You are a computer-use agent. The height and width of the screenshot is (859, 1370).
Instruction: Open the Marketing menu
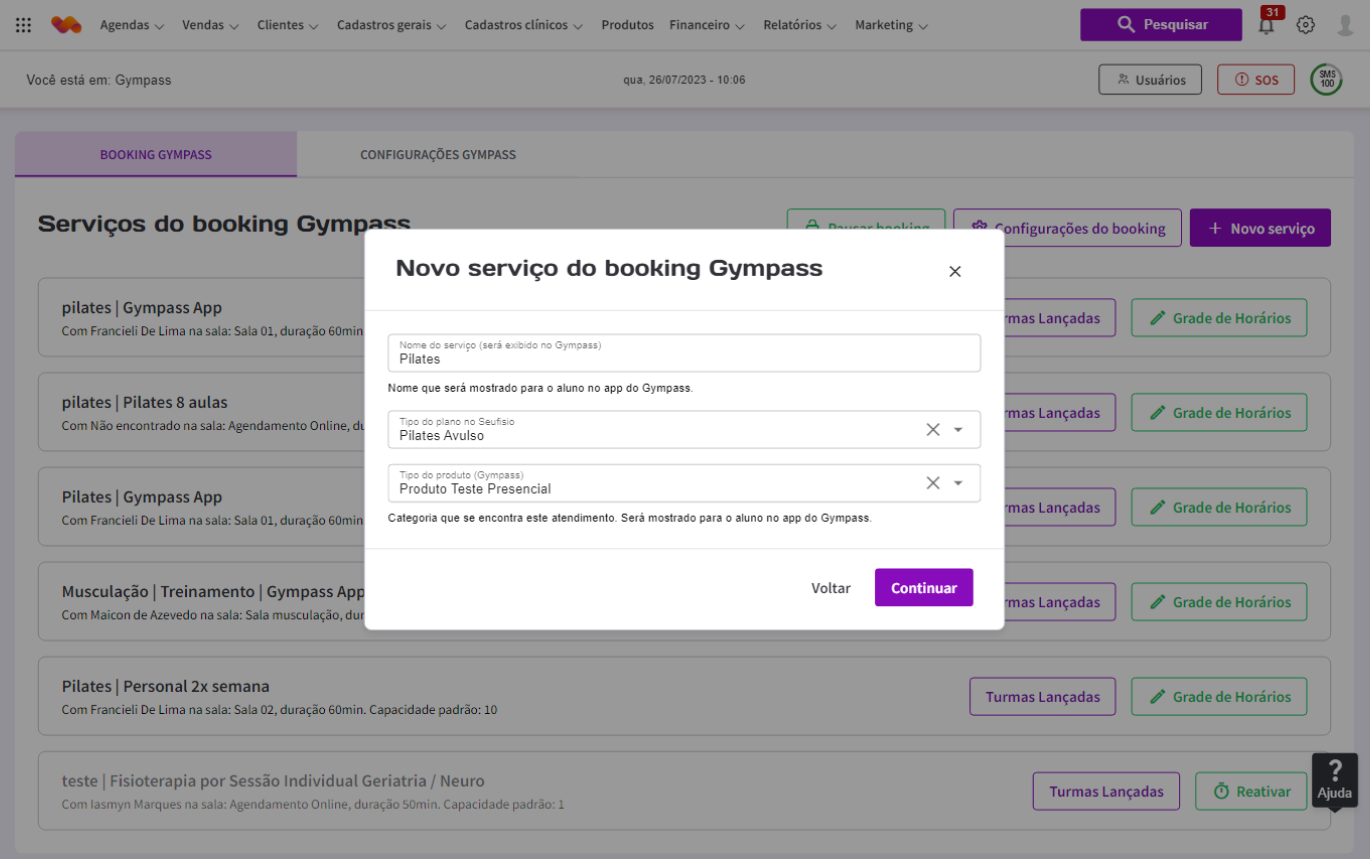(x=892, y=25)
